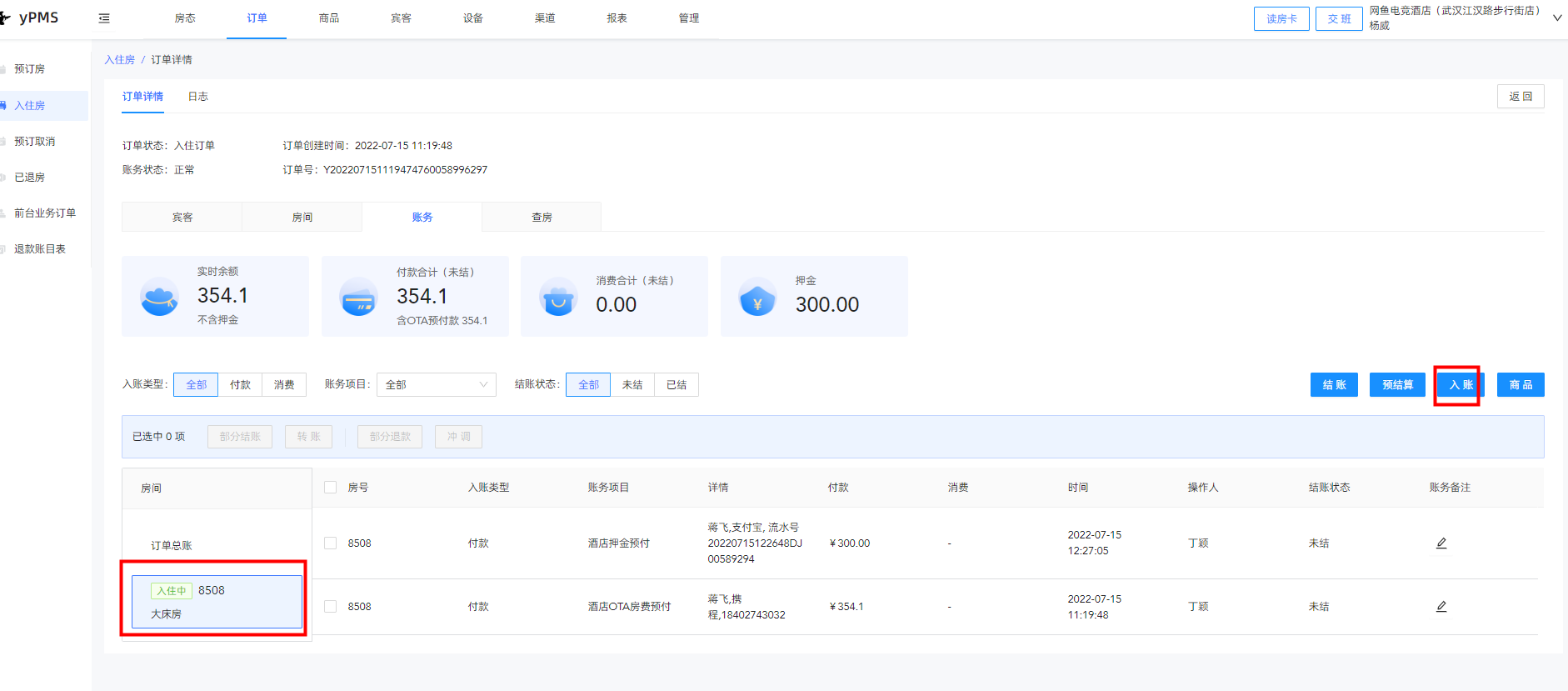The image size is (1568, 691).
Task: Open the 渠道 top menu
Action: [545, 18]
